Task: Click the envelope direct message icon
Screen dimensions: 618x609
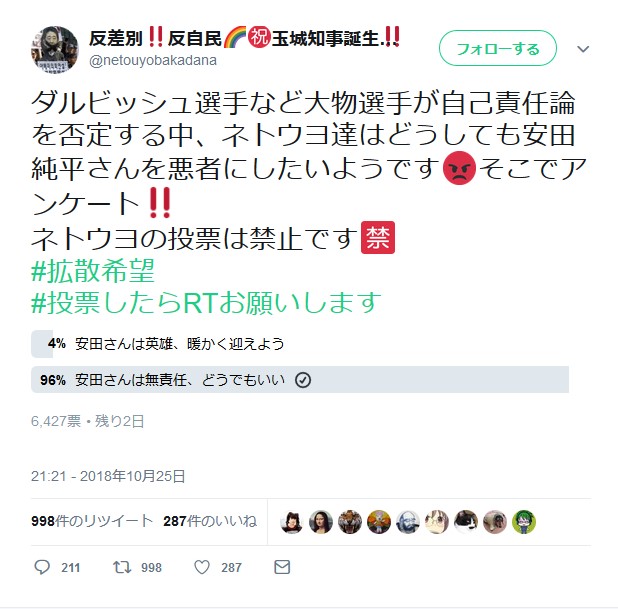Action: click(x=282, y=567)
